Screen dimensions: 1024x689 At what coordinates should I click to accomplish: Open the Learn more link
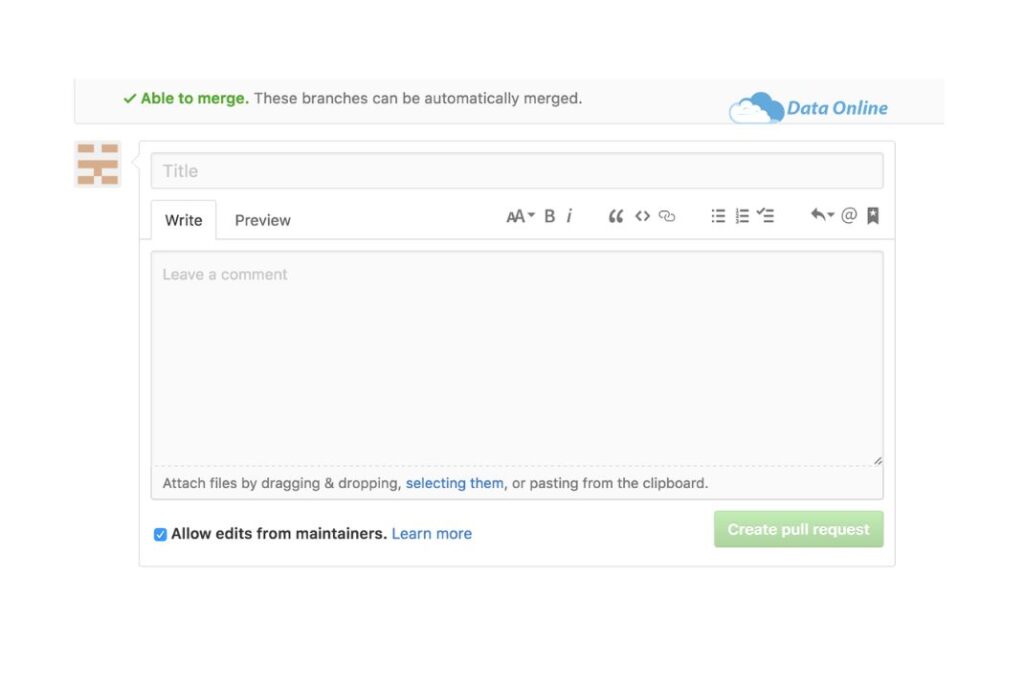click(432, 534)
